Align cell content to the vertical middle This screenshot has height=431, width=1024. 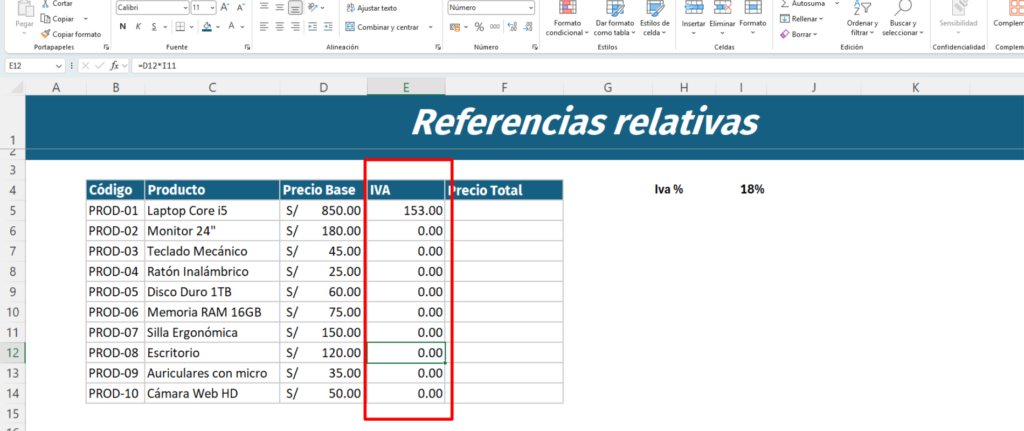tap(280, 8)
